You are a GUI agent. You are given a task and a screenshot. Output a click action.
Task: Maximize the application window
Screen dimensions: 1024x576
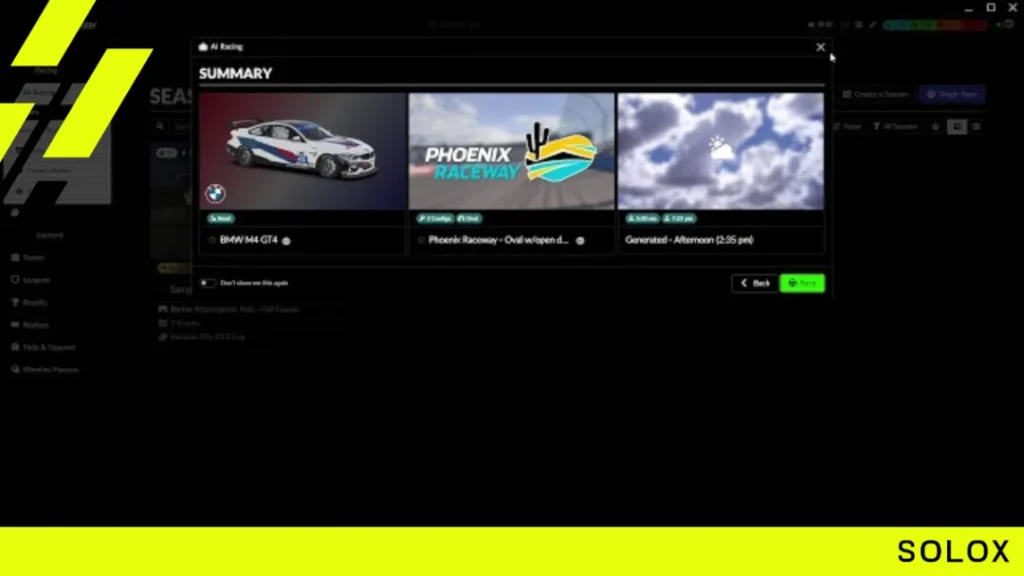[x=991, y=7]
